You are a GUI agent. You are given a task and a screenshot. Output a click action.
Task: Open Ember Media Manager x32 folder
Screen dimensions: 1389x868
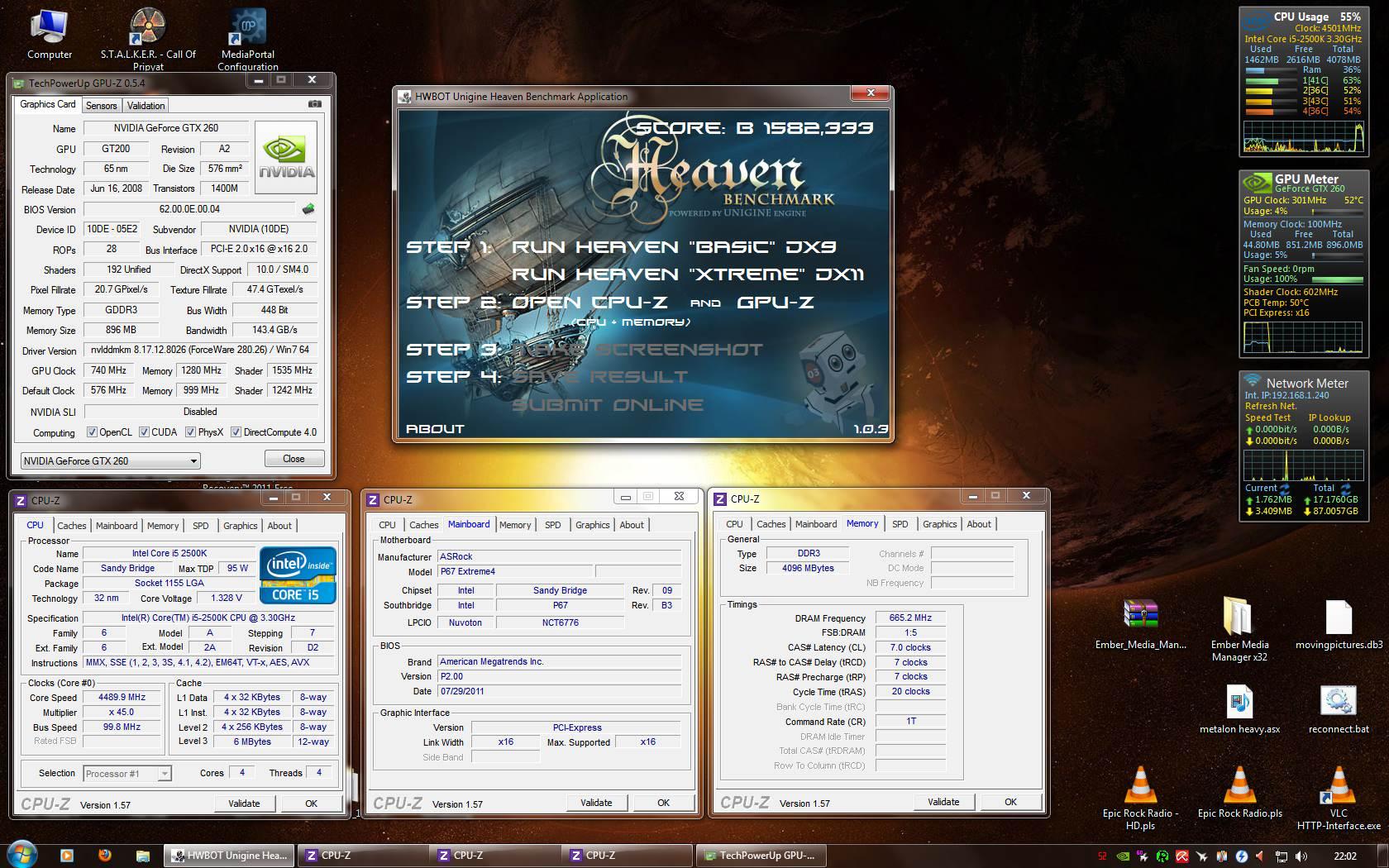(1239, 630)
